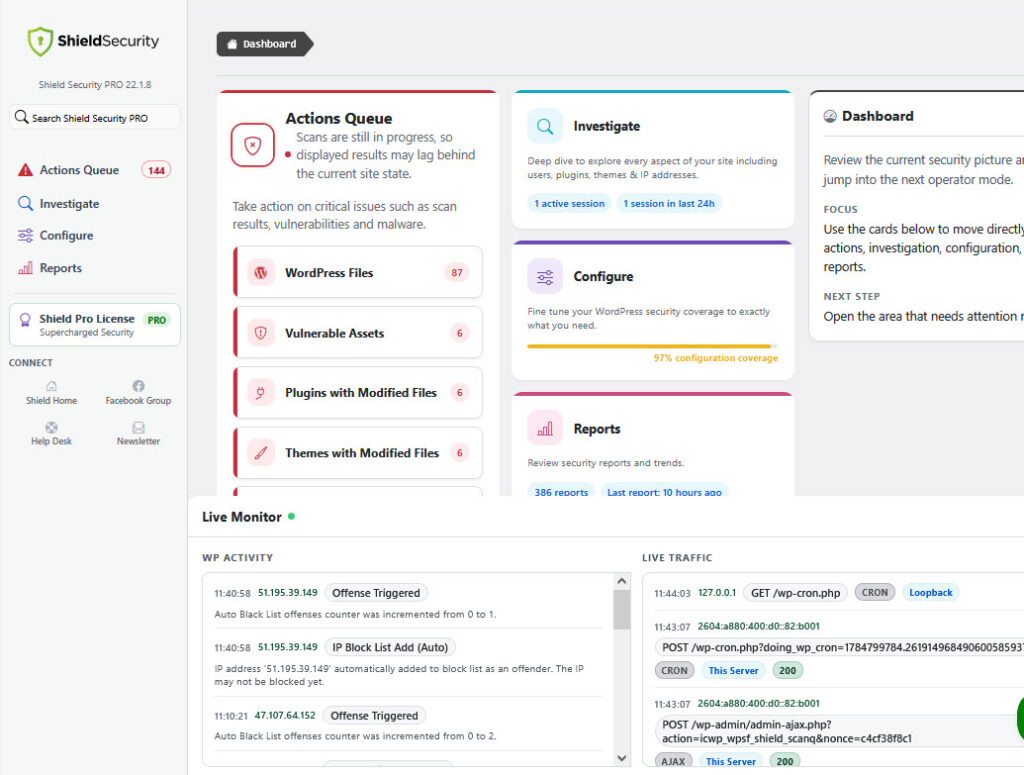Click the Reports bar chart icon in sidebar

tap(25, 268)
